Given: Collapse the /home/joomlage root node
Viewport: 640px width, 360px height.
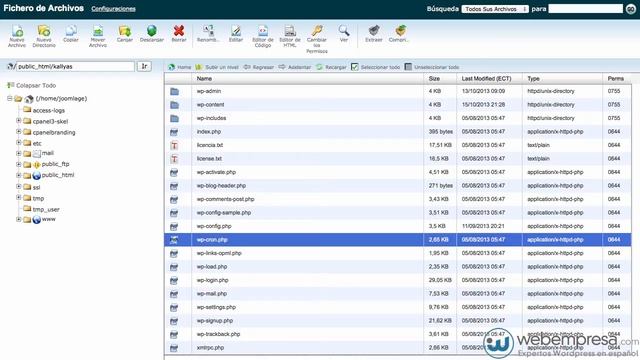Looking at the screenshot, I should pyautogui.click(x=9, y=98).
